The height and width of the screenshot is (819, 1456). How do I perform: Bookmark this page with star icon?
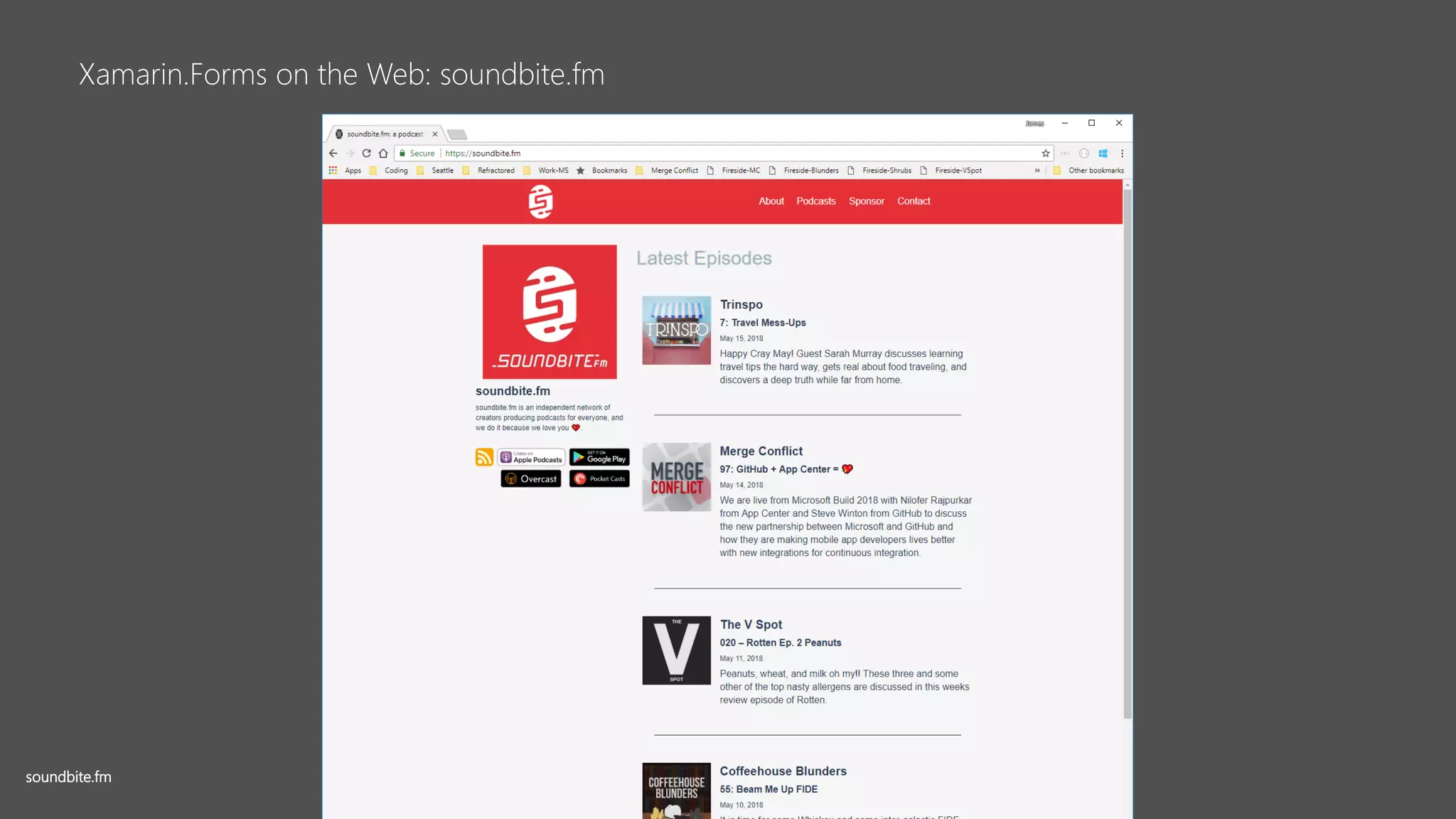(x=1046, y=153)
